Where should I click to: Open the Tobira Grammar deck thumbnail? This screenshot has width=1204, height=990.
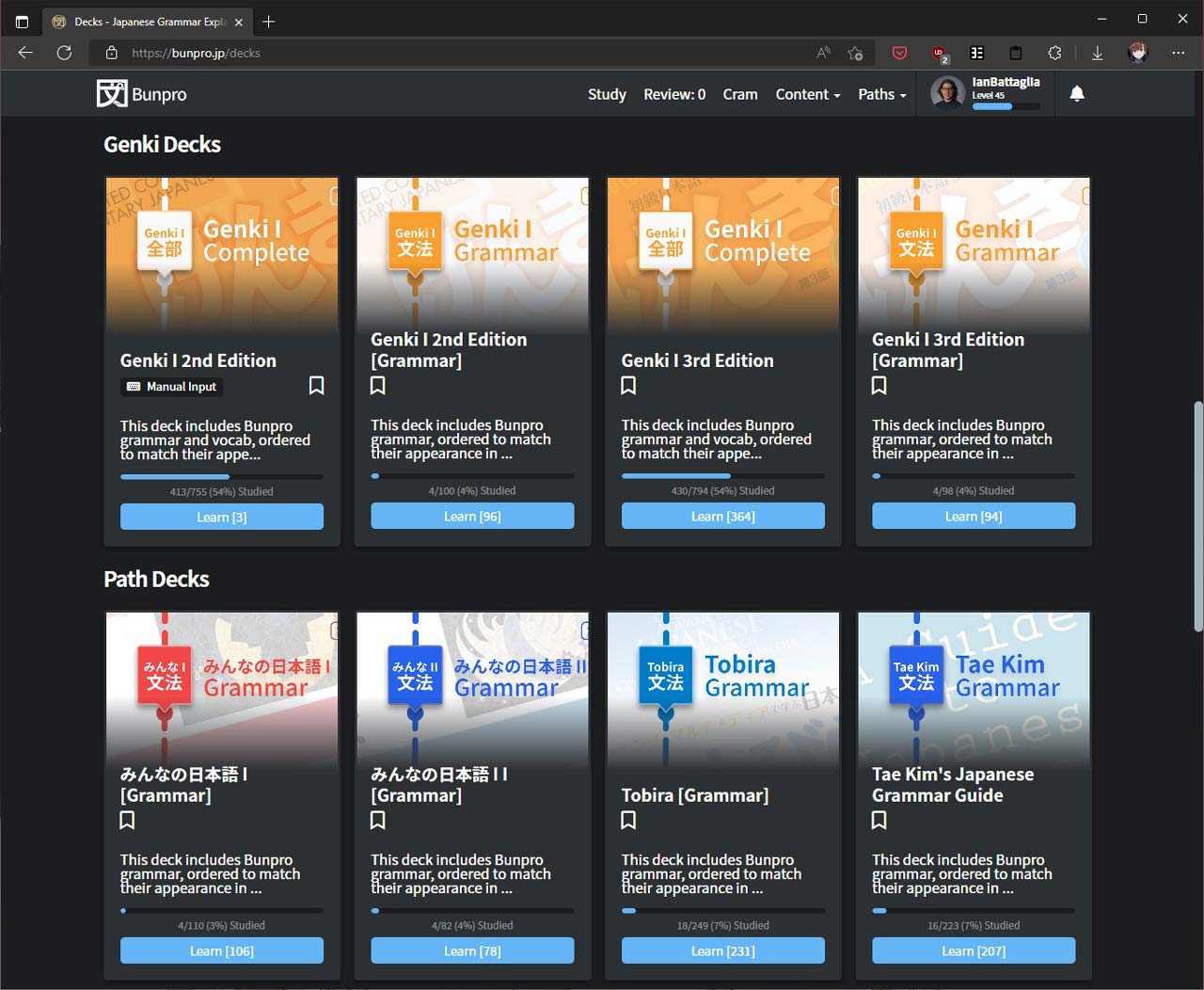[x=723, y=689]
